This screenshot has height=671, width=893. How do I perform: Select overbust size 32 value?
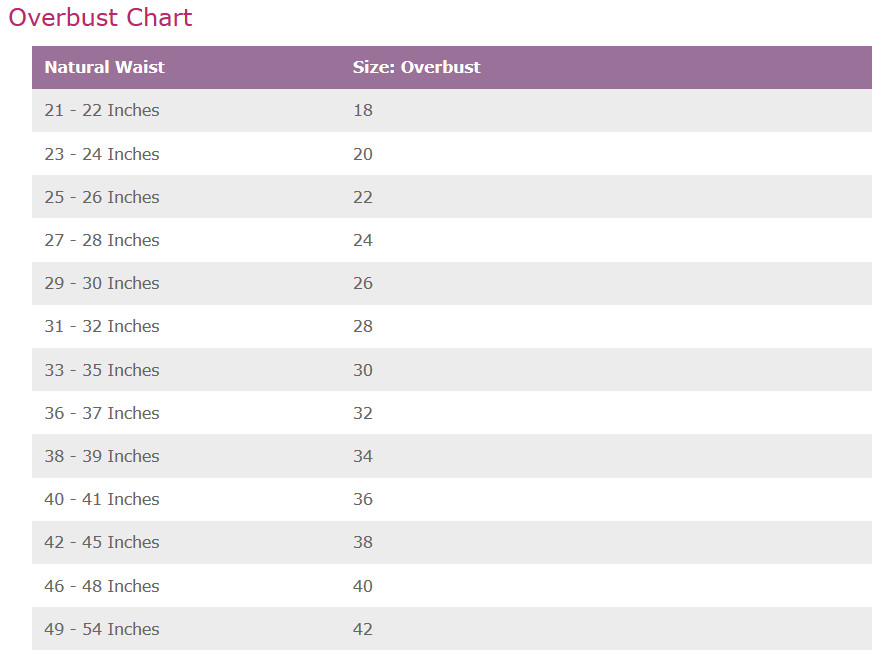pos(363,413)
